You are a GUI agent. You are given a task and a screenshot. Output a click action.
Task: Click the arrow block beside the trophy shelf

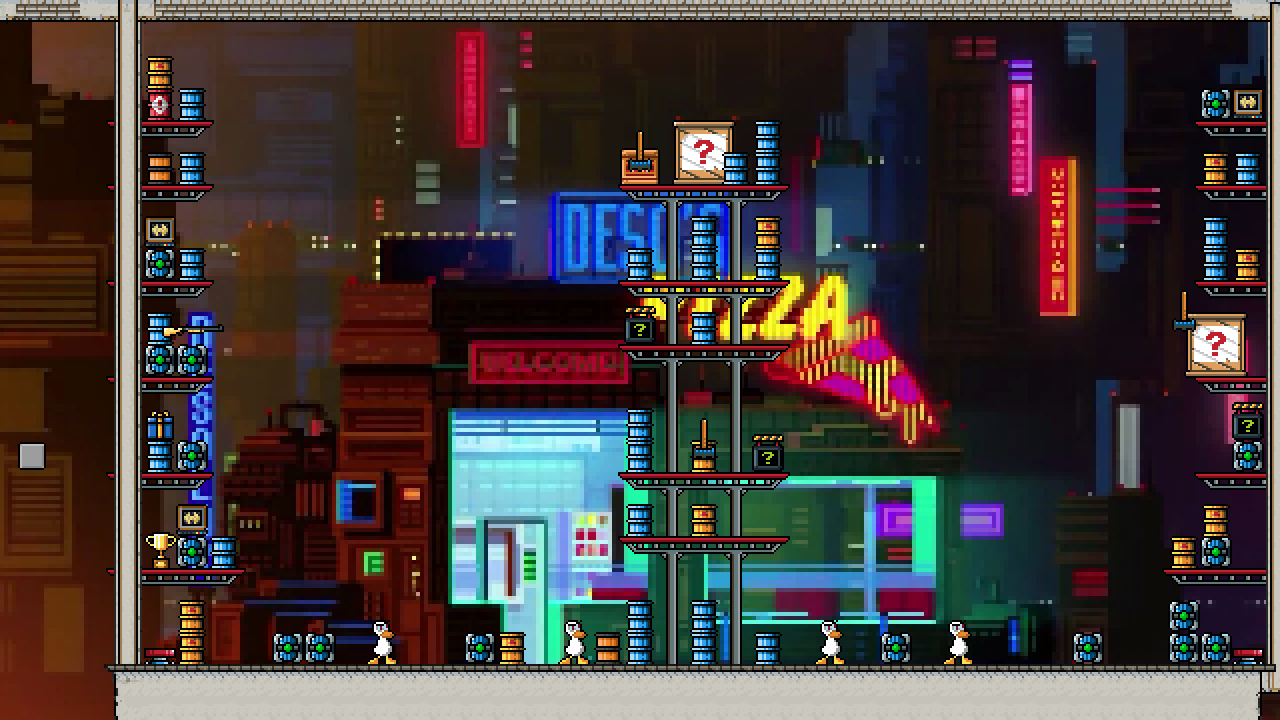191,518
